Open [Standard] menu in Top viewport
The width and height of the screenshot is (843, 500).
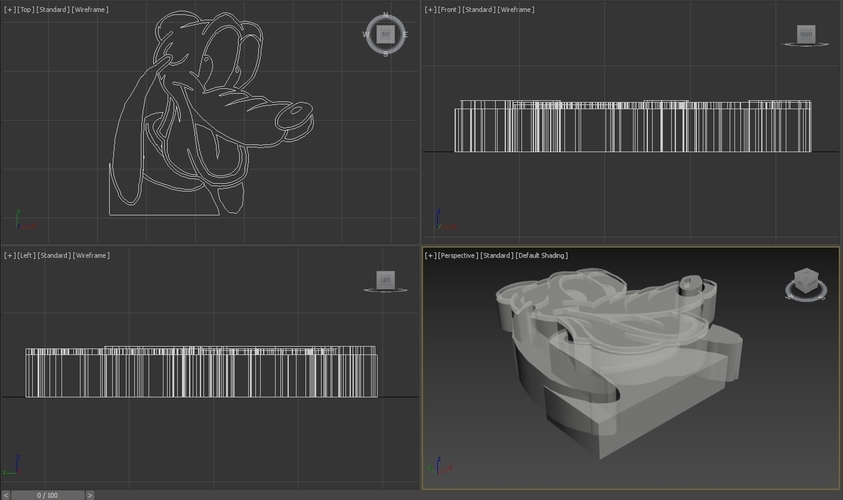(53, 10)
